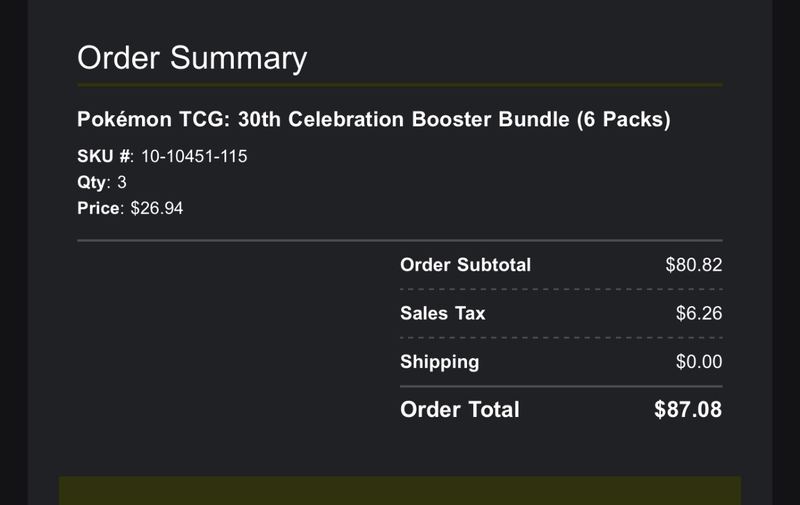Viewport: 800px width, 505px height.
Task: Click the Order Summary heading
Action: (192, 58)
